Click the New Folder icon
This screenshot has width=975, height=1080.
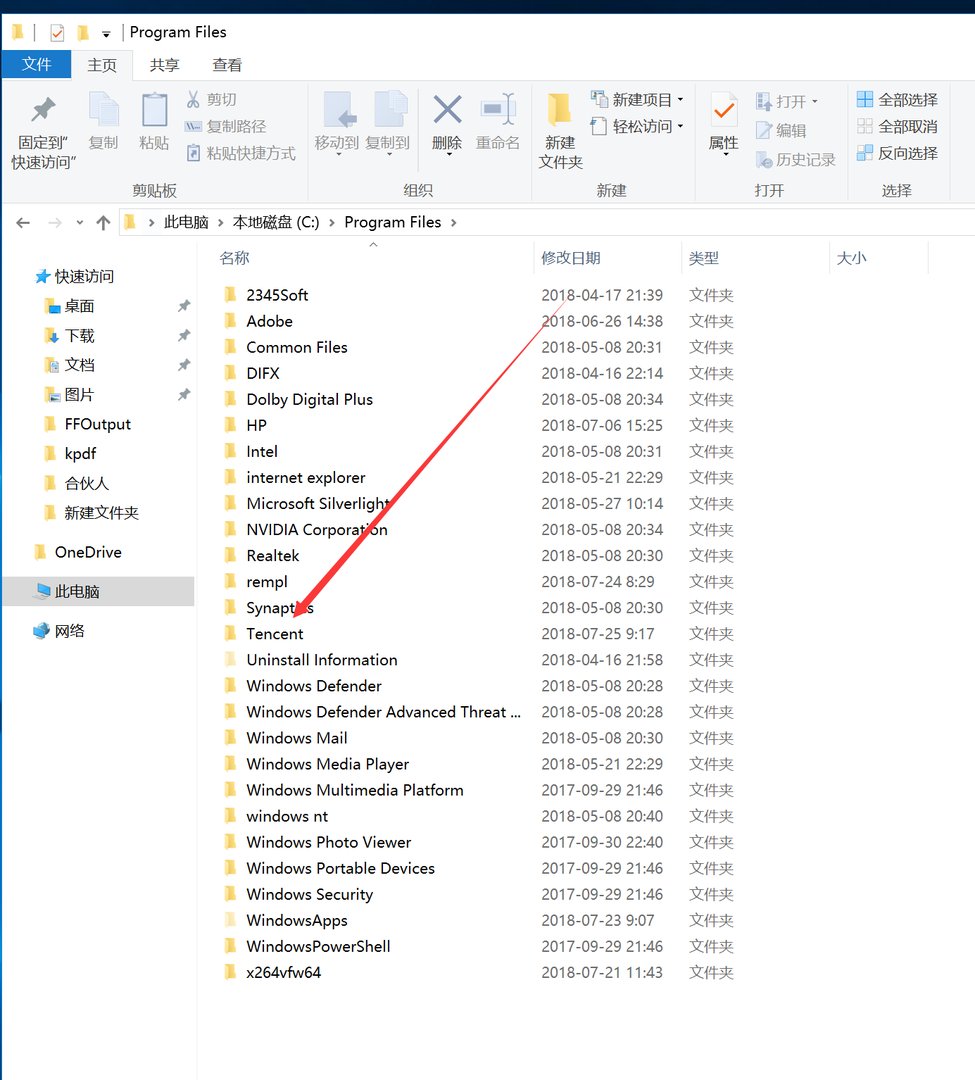tap(560, 110)
